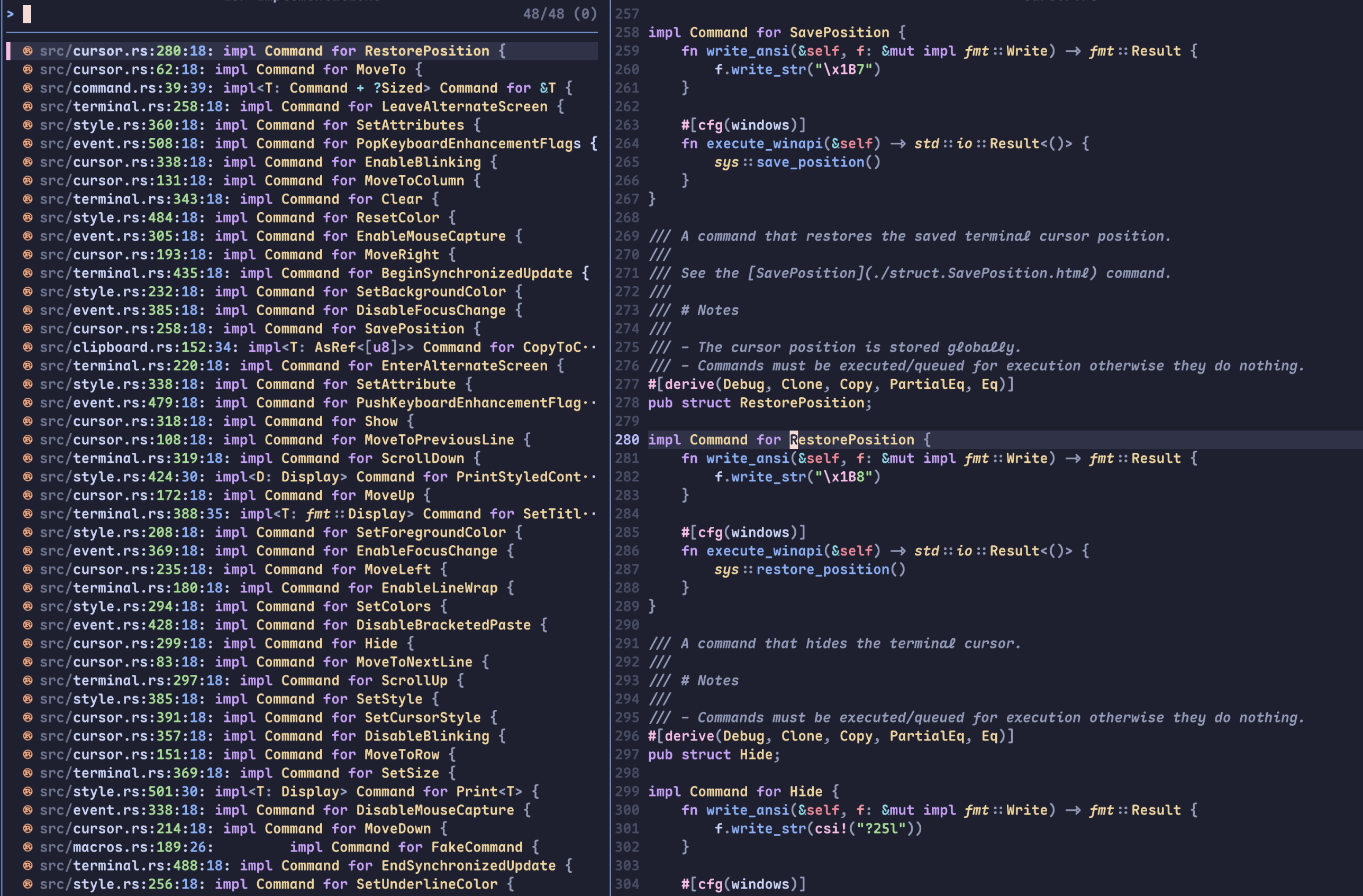Pick the EndSynchronizedUpdate result entry
Image resolution: width=1363 pixels, height=896 pixels.
point(305,866)
